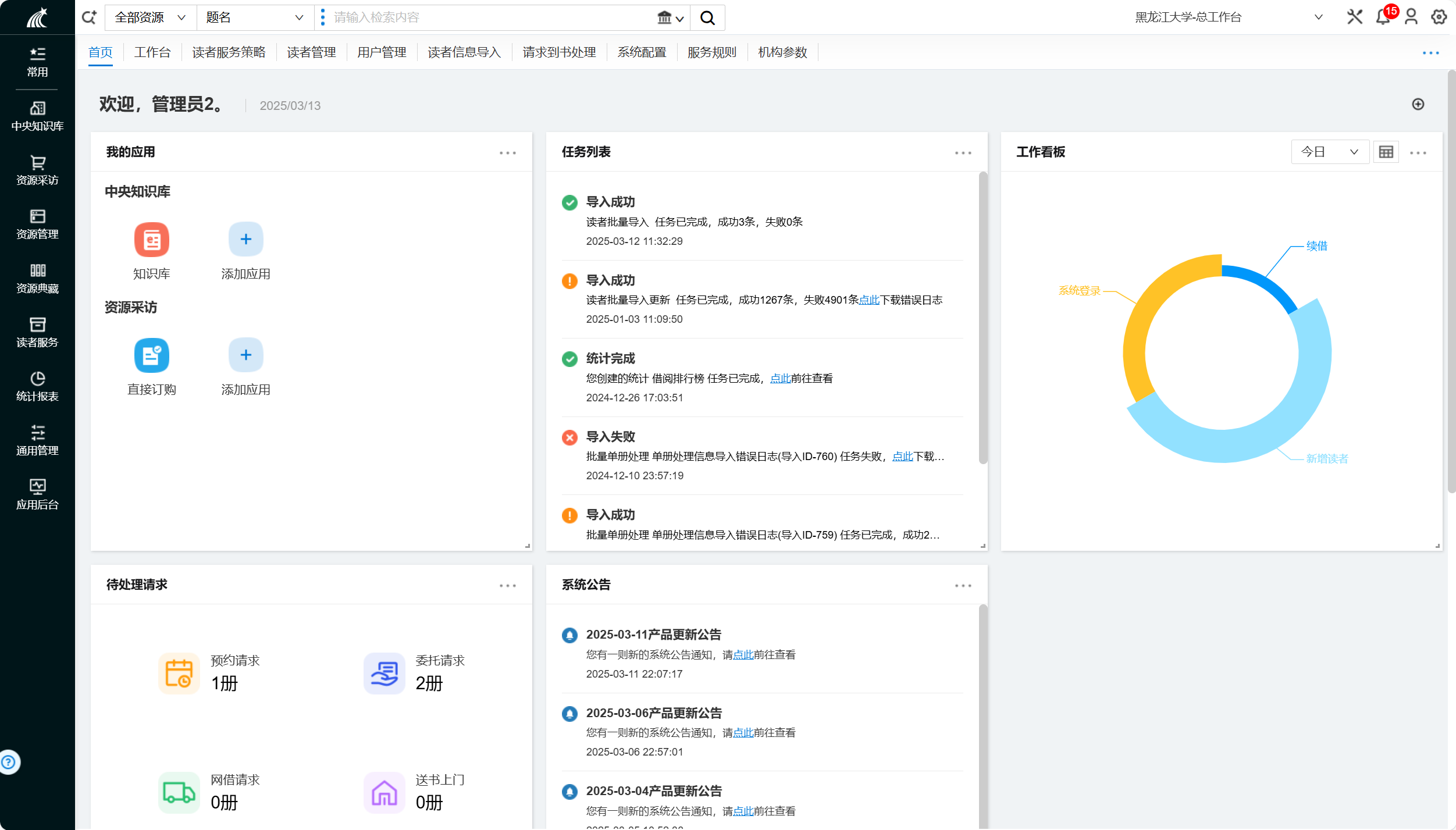This screenshot has height=830, width=1456.
Task: Click the add widget plus circle
Action: pyautogui.click(x=1418, y=104)
